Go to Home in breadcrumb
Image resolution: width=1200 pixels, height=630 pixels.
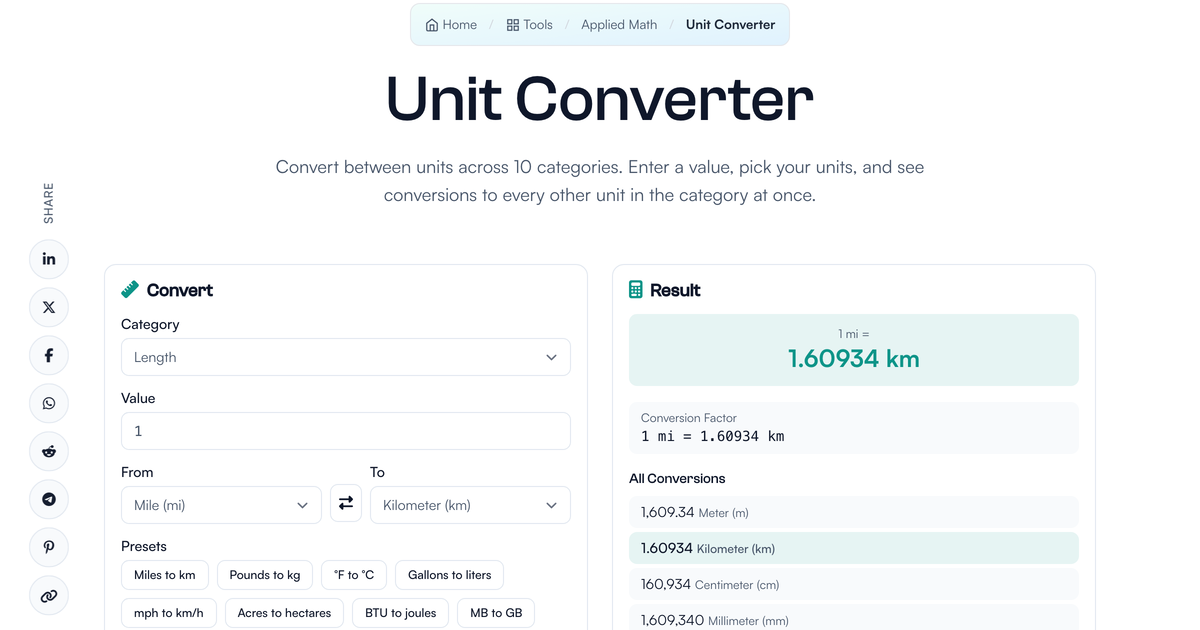point(451,25)
